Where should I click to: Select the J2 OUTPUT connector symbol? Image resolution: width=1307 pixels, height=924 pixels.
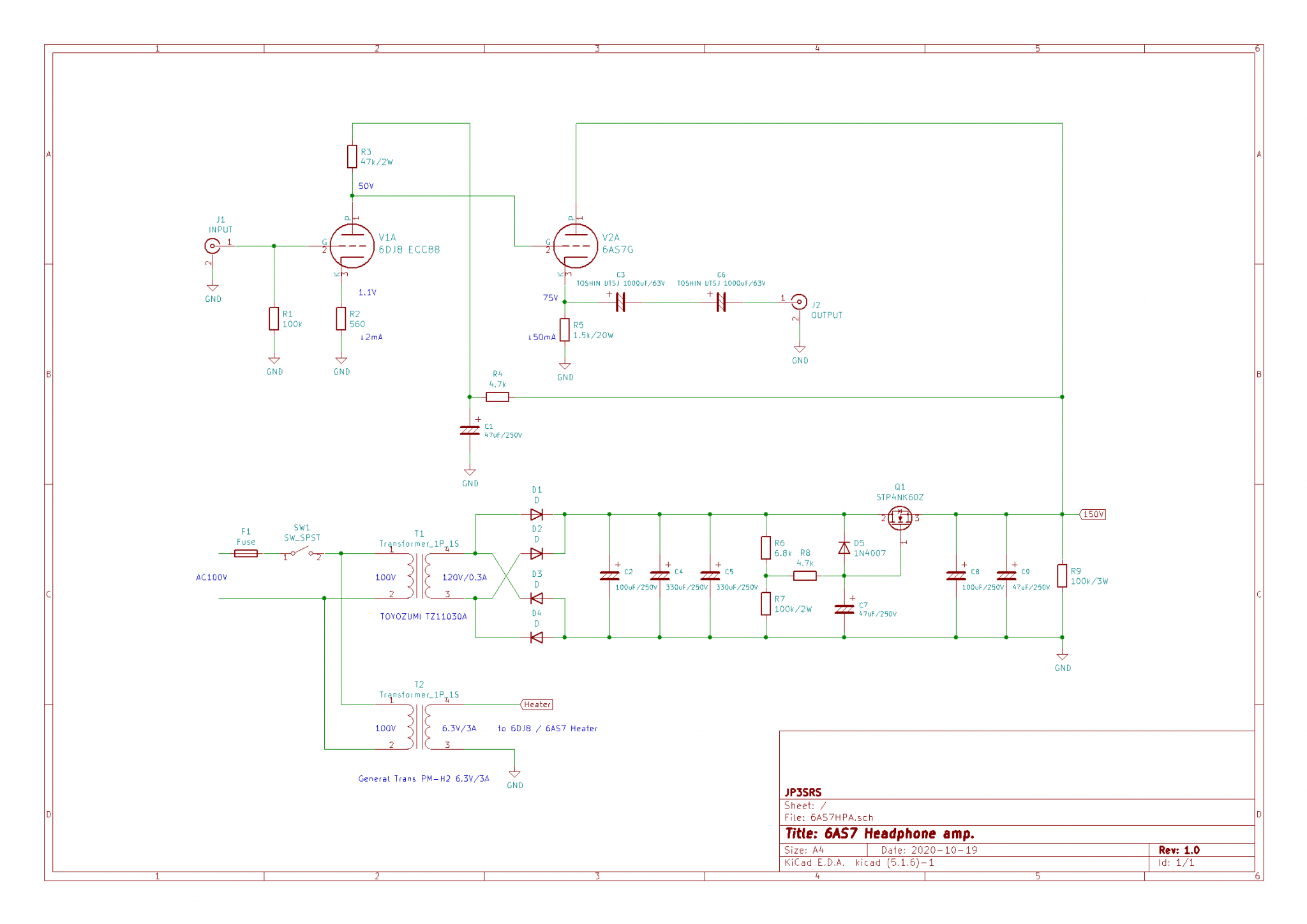[798, 302]
